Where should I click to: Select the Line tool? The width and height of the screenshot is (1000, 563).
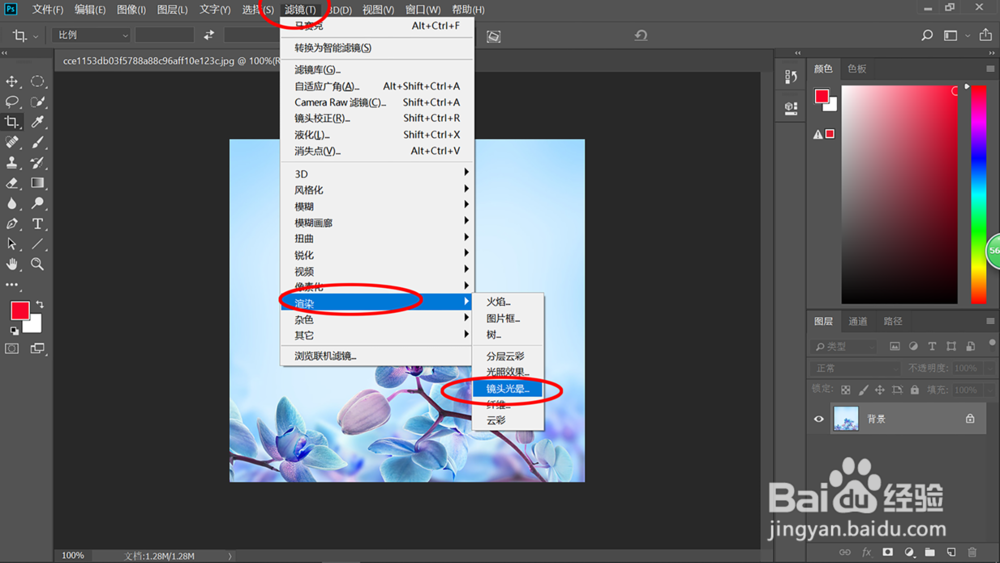pyautogui.click(x=38, y=244)
